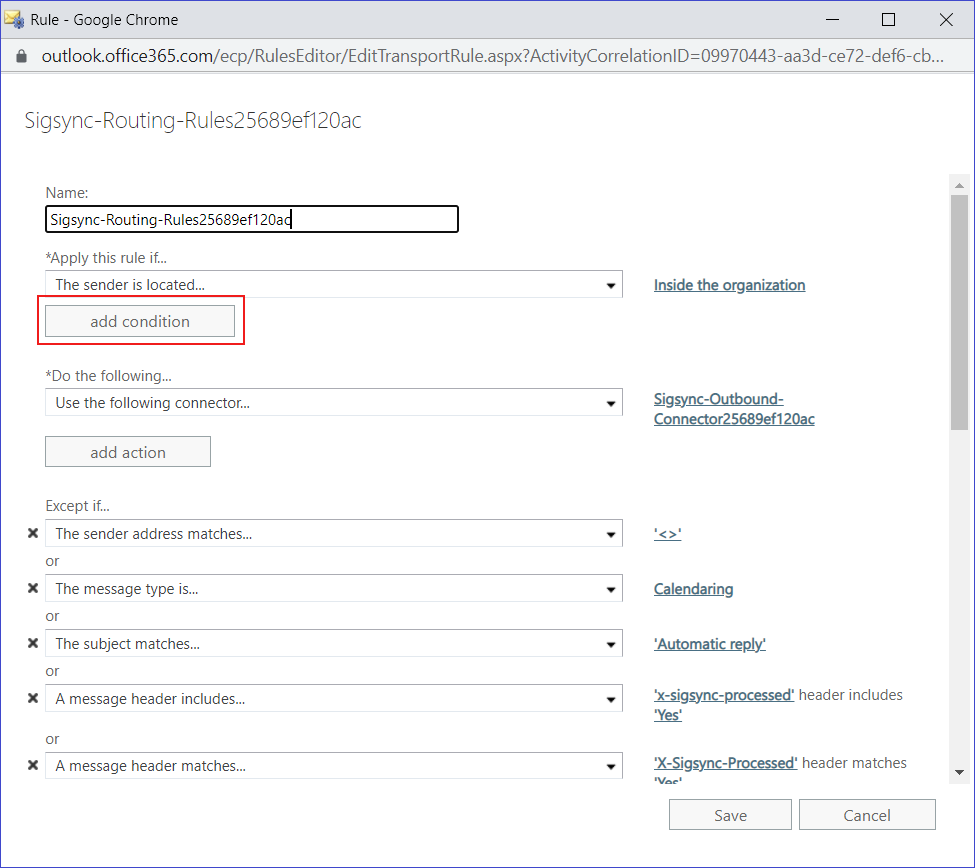Delete the 'subject matches' exception row
975x868 pixels.
point(33,645)
